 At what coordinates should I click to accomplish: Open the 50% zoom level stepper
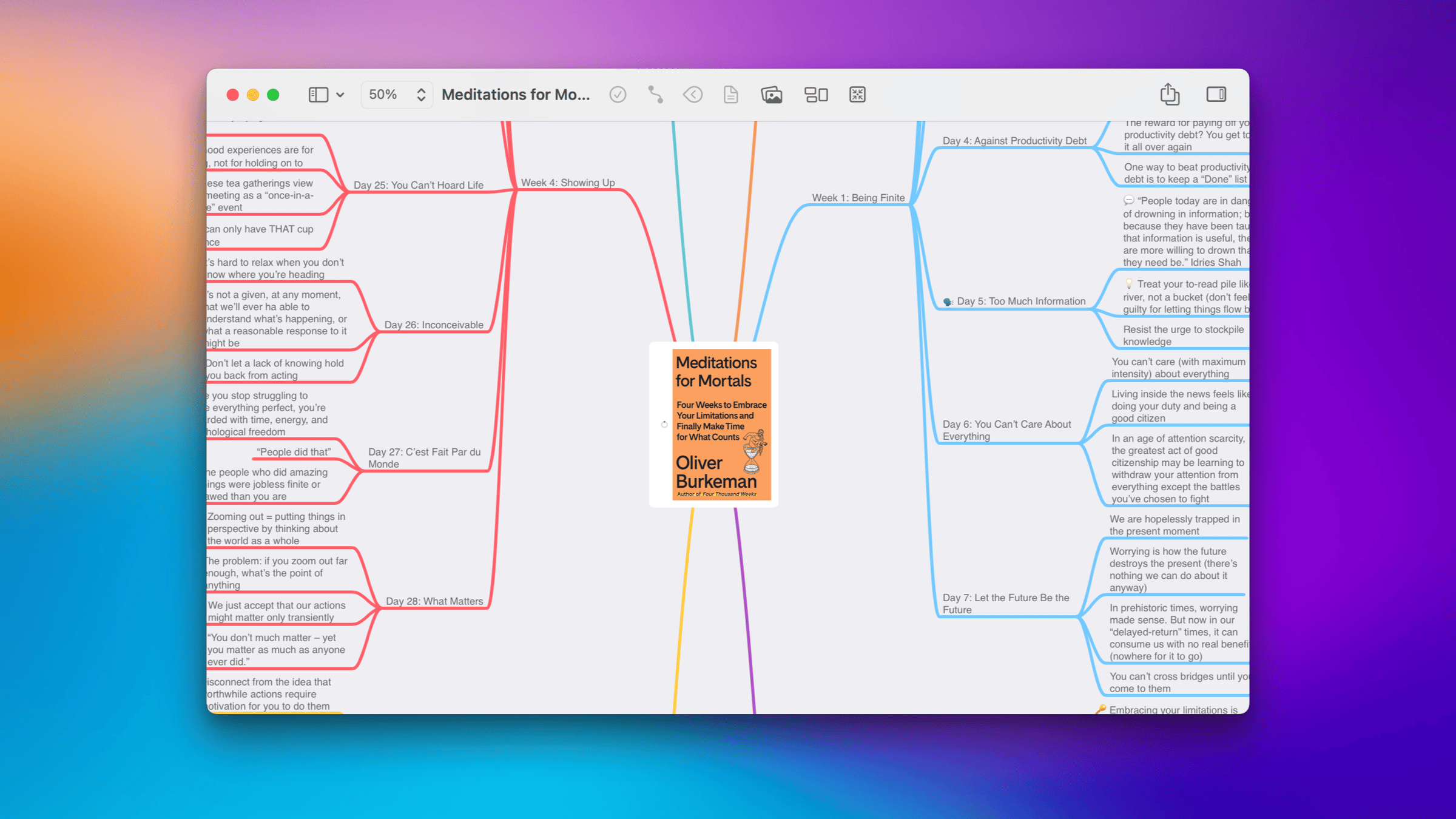[397, 95]
